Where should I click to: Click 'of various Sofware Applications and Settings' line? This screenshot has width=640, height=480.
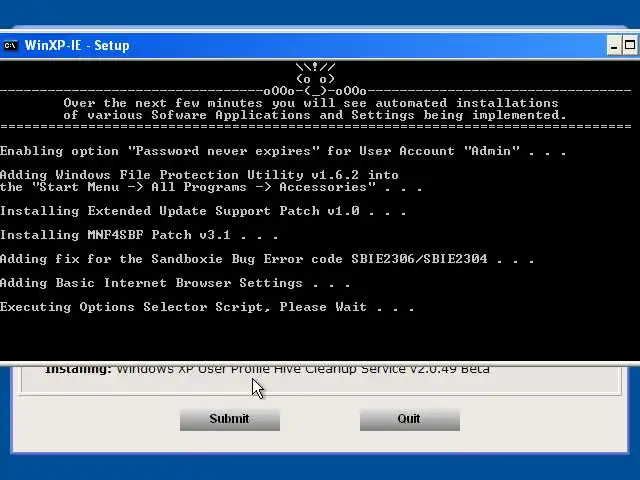click(x=315, y=116)
